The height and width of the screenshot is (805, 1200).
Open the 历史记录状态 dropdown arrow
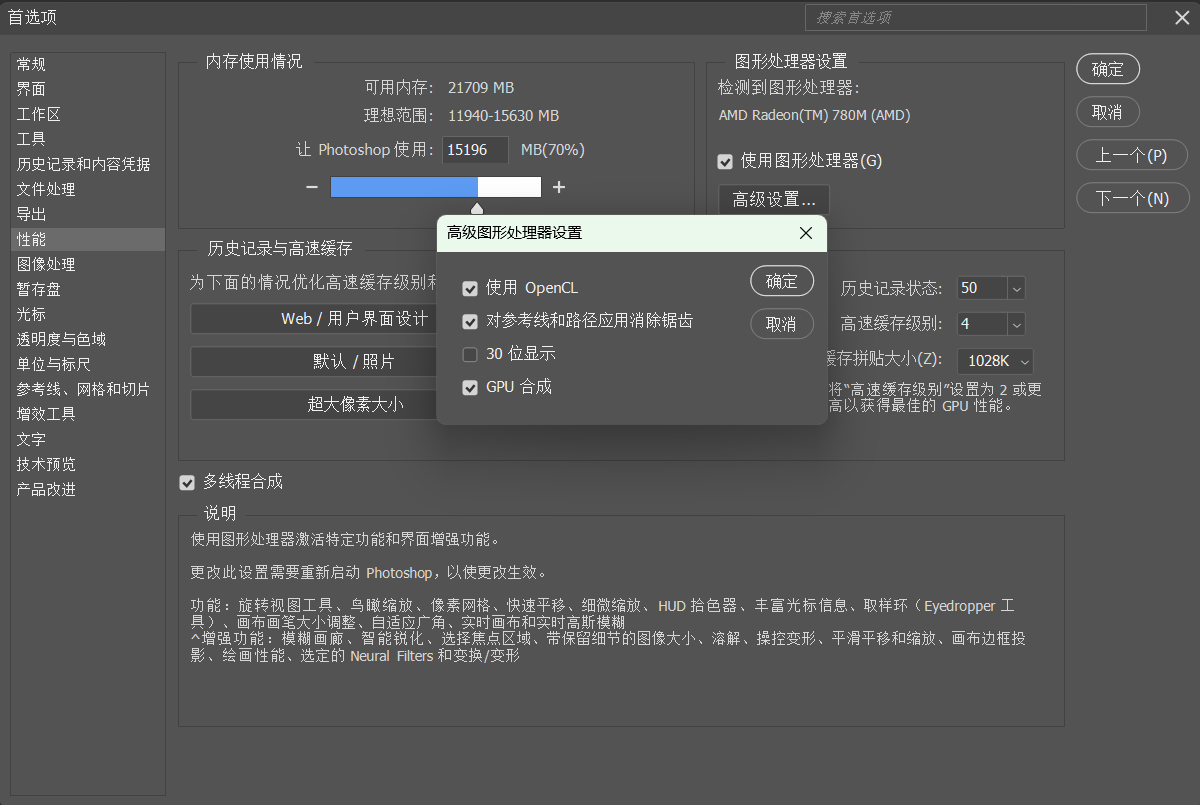[x=1016, y=289]
